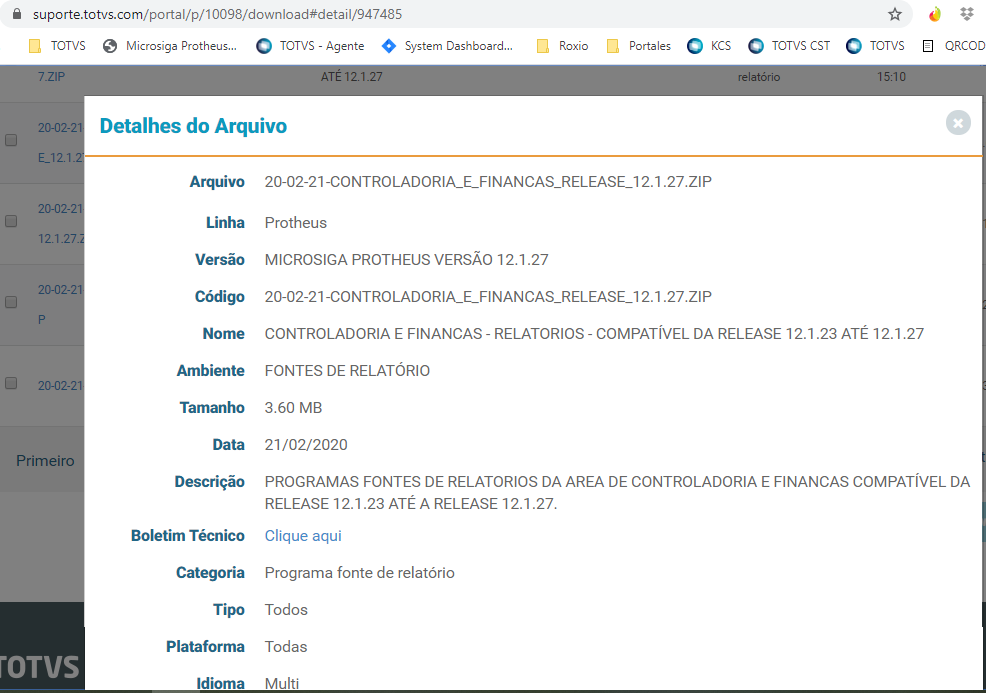
Task: Click the lock icon in the address bar
Action: click(x=18, y=14)
